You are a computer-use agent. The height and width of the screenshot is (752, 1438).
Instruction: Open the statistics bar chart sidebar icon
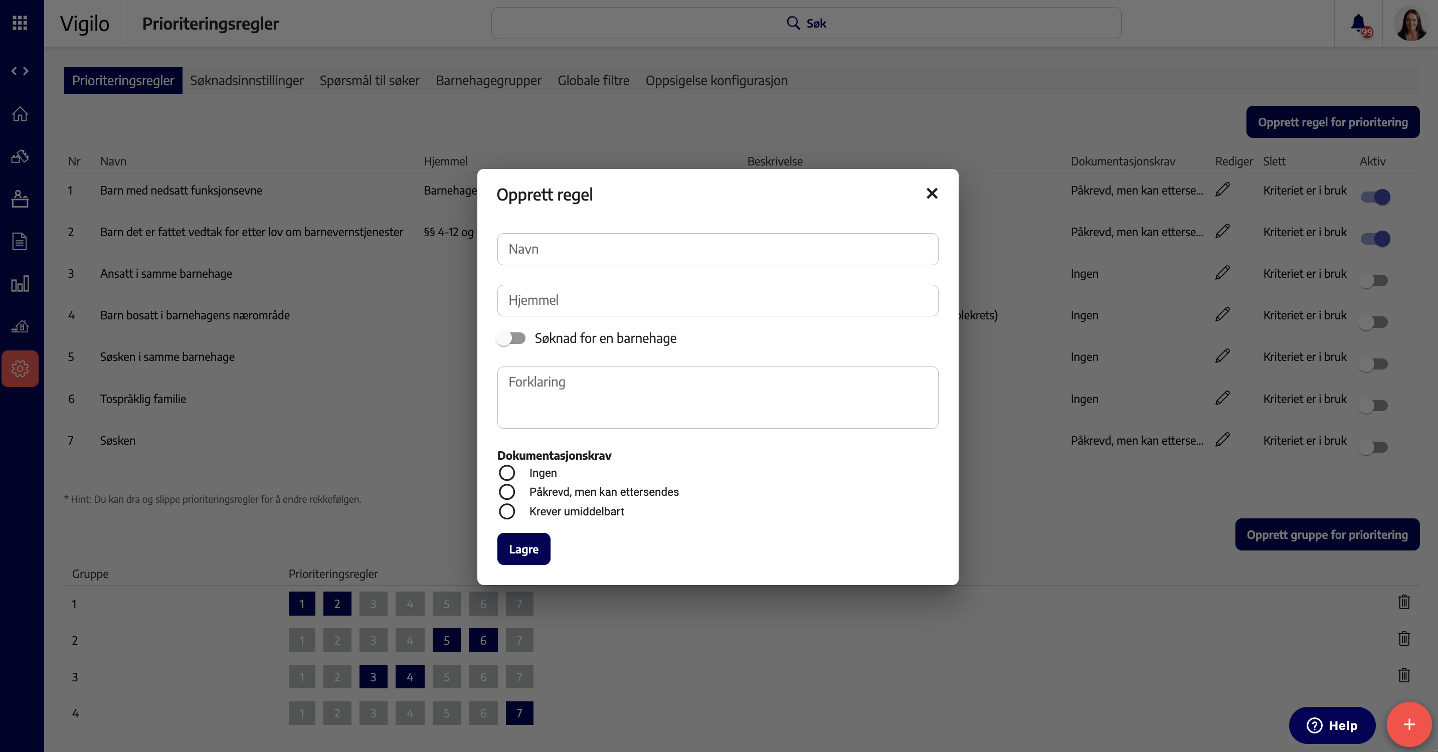coord(20,284)
